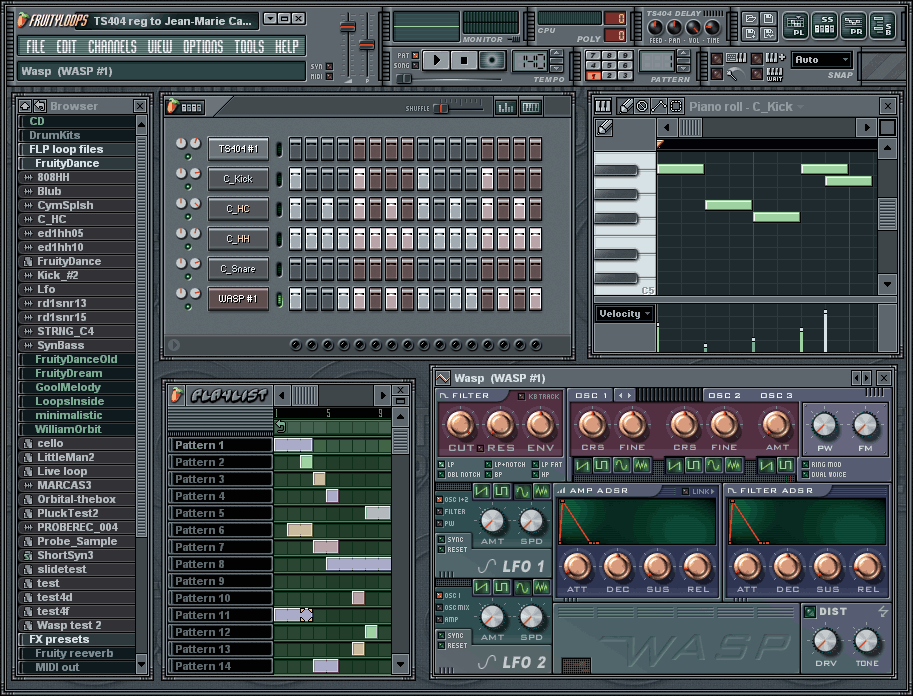Viewport: 913px width, 696px height.
Task: Click the TS404 #1 channel button
Action: pos(238,149)
